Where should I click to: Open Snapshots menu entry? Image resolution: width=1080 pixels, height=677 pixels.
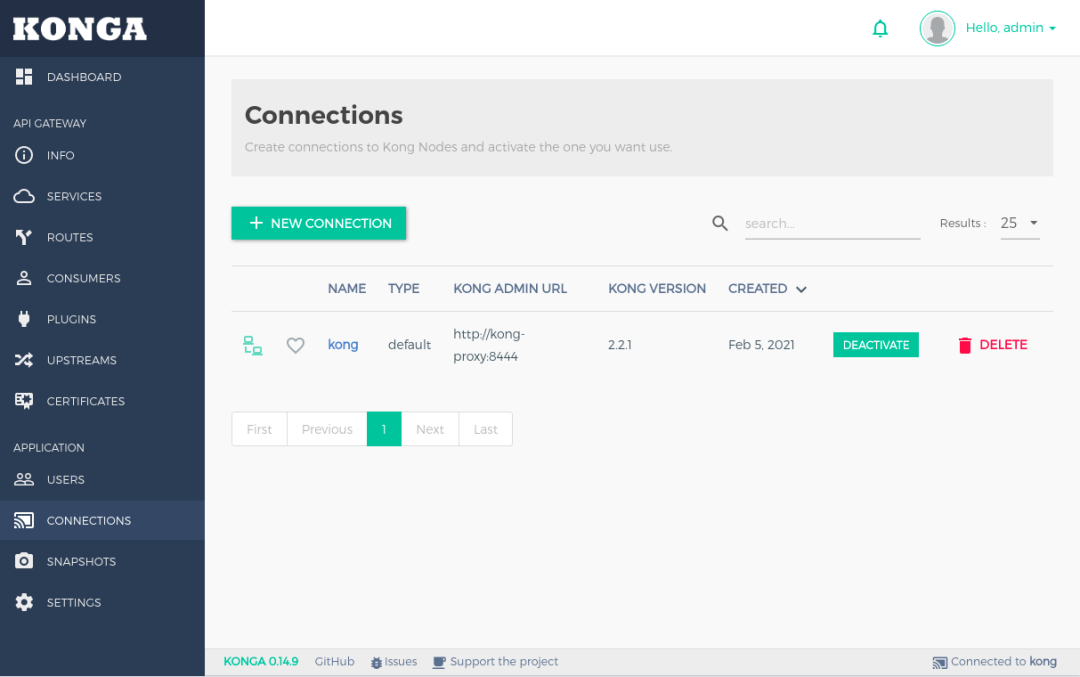102,561
